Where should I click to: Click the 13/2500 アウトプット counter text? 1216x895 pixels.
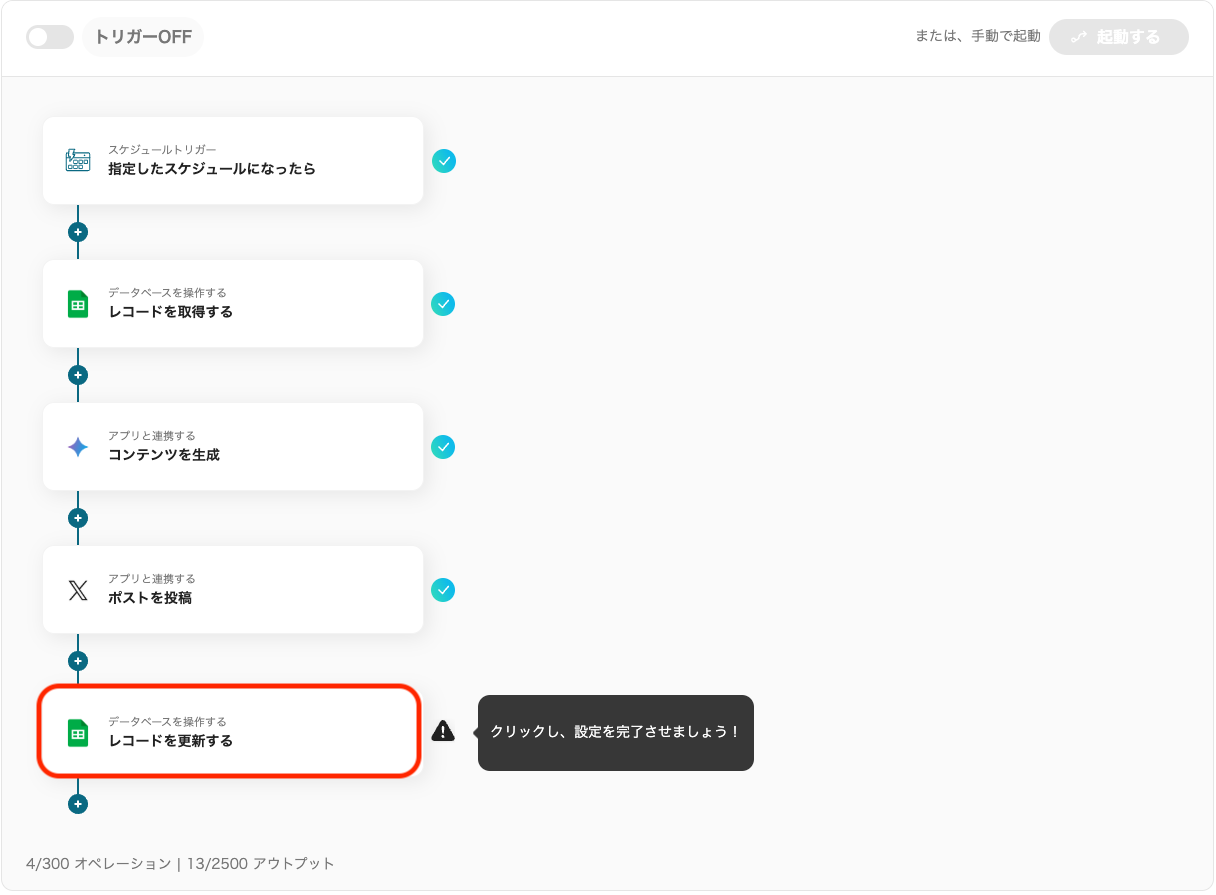[261, 863]
